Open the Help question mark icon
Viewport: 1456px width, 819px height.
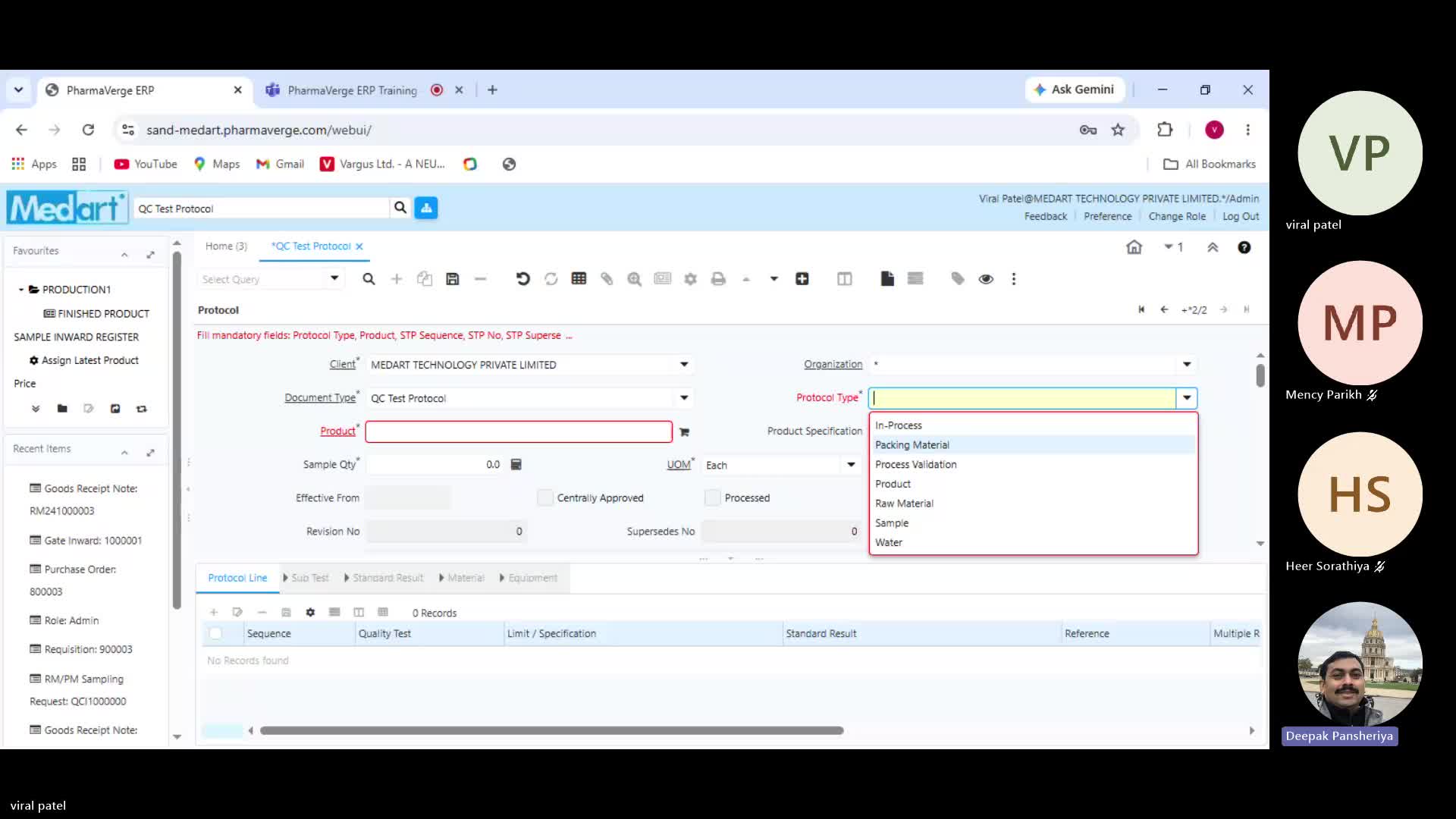(1244, 247)
